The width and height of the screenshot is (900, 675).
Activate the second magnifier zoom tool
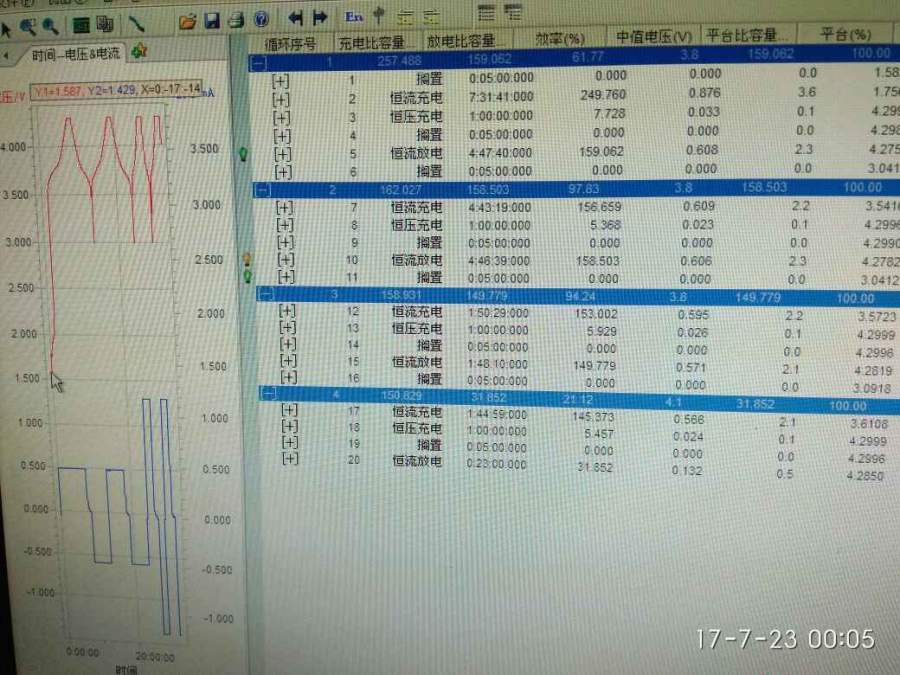point(51,26)
